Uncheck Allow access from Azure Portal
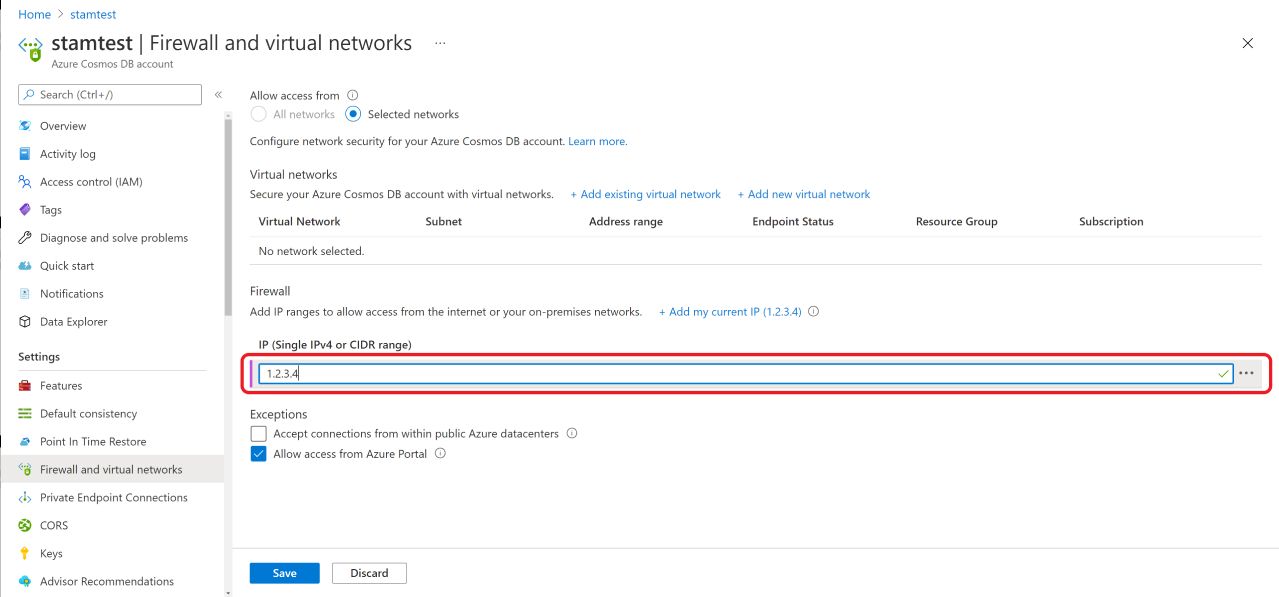The image size is (1279, 597). pyautogui.click(x=259, y=454)
